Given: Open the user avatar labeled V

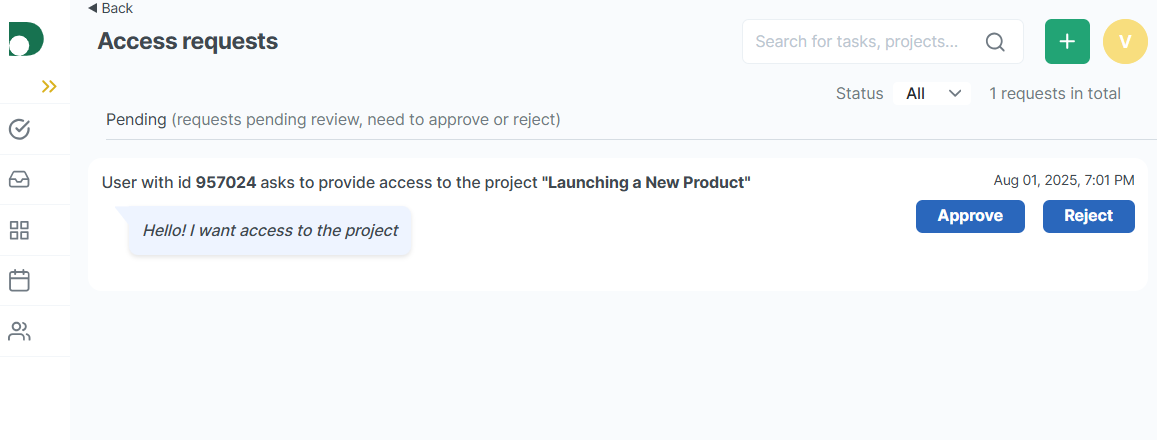Looking at the screenshot, I should click(1125, 42).
